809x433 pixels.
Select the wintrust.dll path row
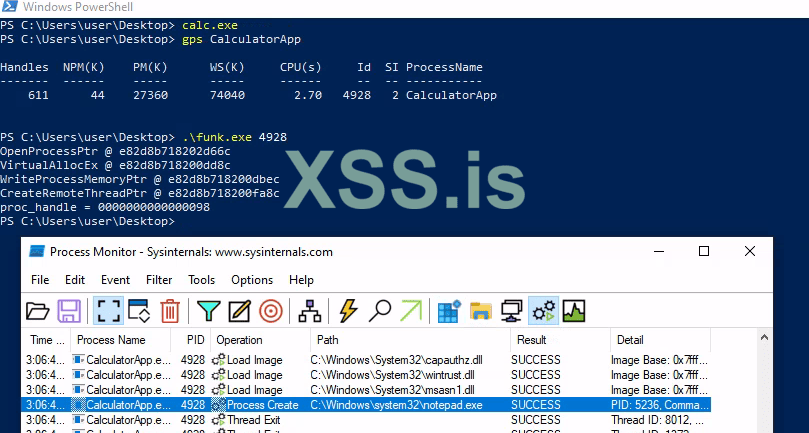click(x=393, y=375)
